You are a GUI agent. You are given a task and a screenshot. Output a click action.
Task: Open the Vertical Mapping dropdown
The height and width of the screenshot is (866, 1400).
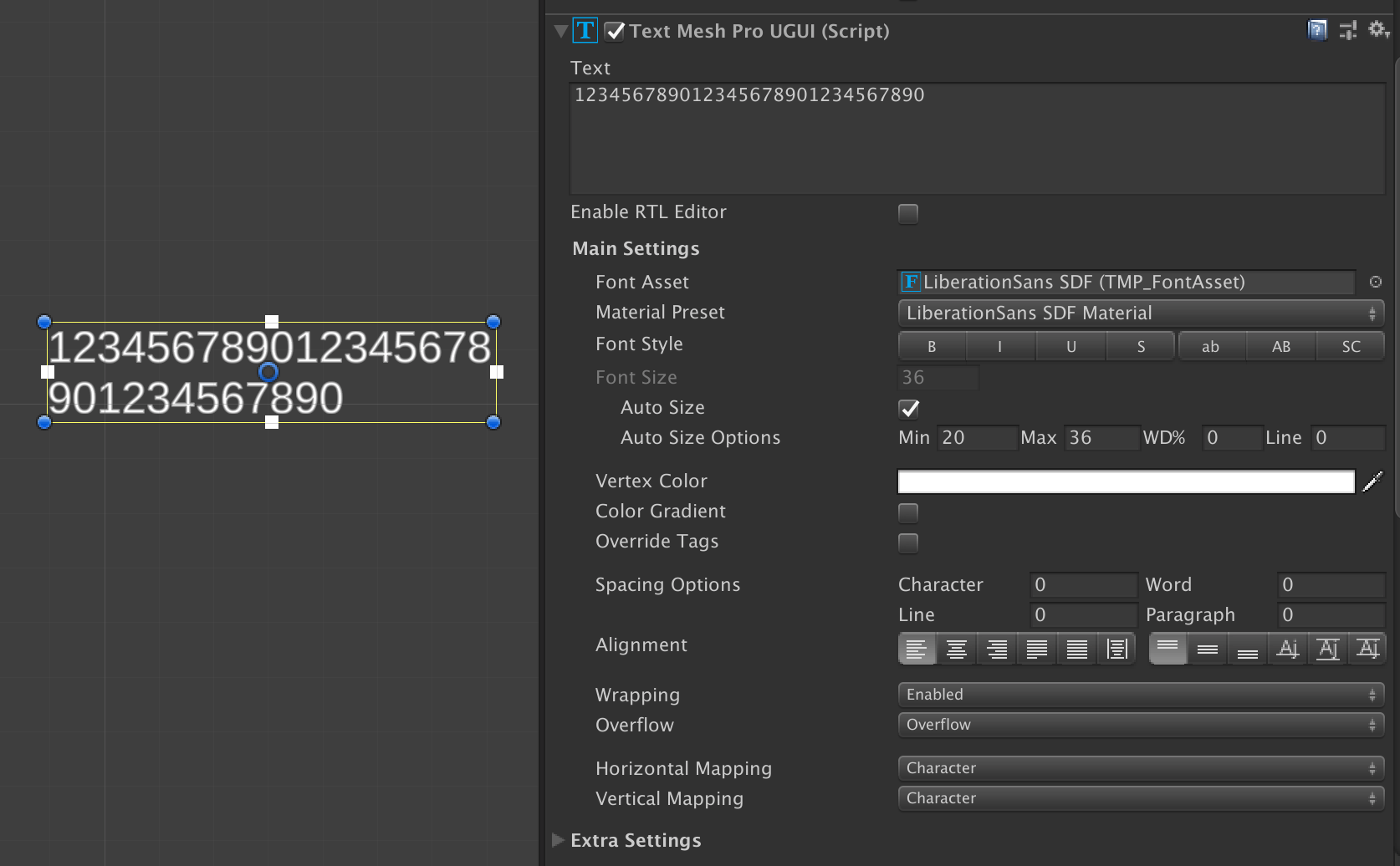(x=1141, y=798)
